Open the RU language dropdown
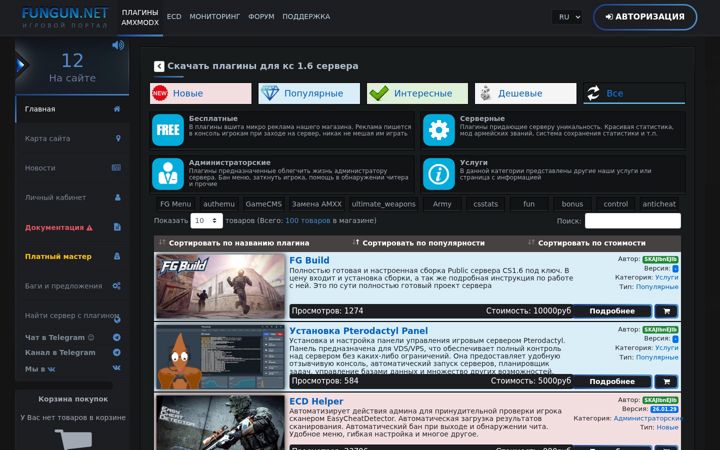 pyautogui.click(x=567, y=17)
